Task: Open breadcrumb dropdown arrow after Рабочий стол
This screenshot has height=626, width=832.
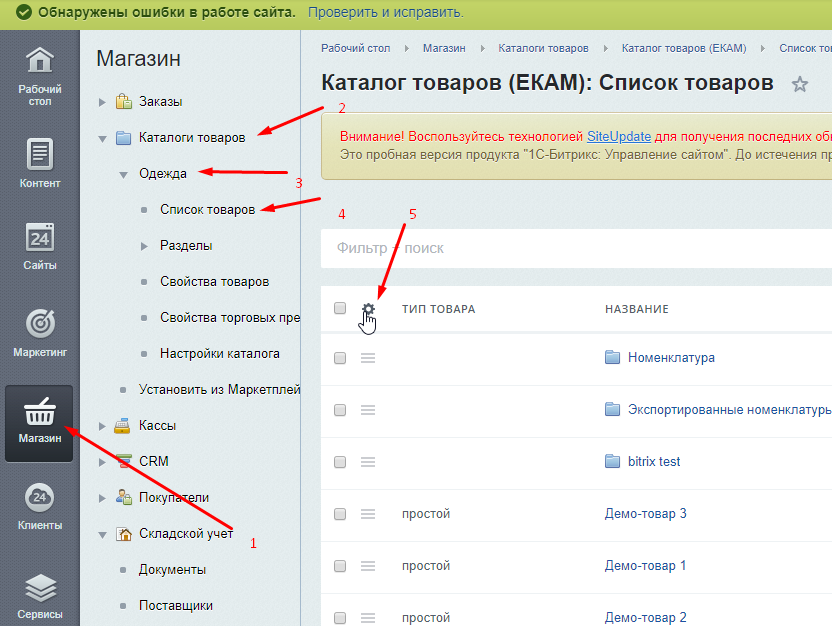Action: (x=406, y=48)
